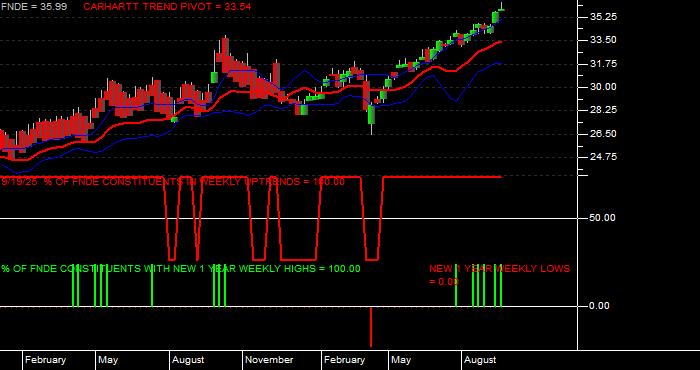Click the first February time axis label
The width and height of the screenshot is (700, 370).
coord(46,360)
